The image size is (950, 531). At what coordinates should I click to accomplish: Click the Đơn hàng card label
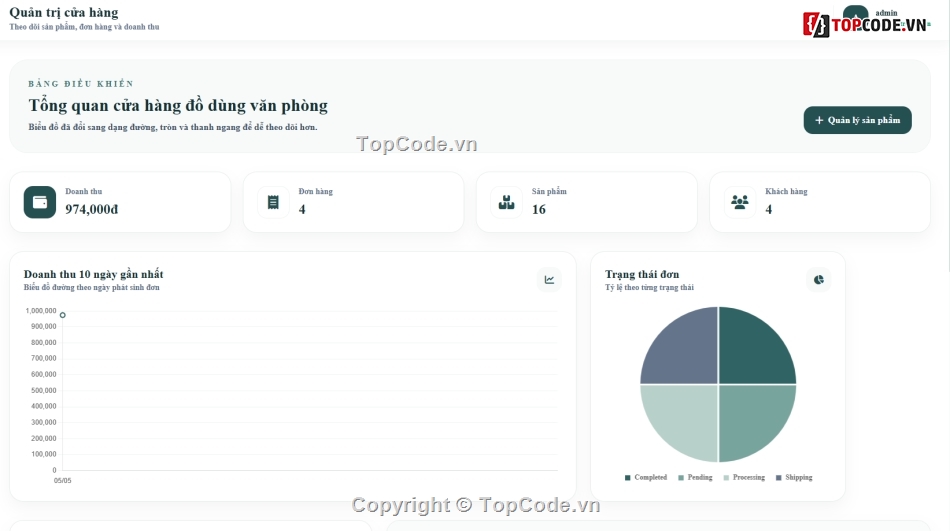(x=316, y=191)
